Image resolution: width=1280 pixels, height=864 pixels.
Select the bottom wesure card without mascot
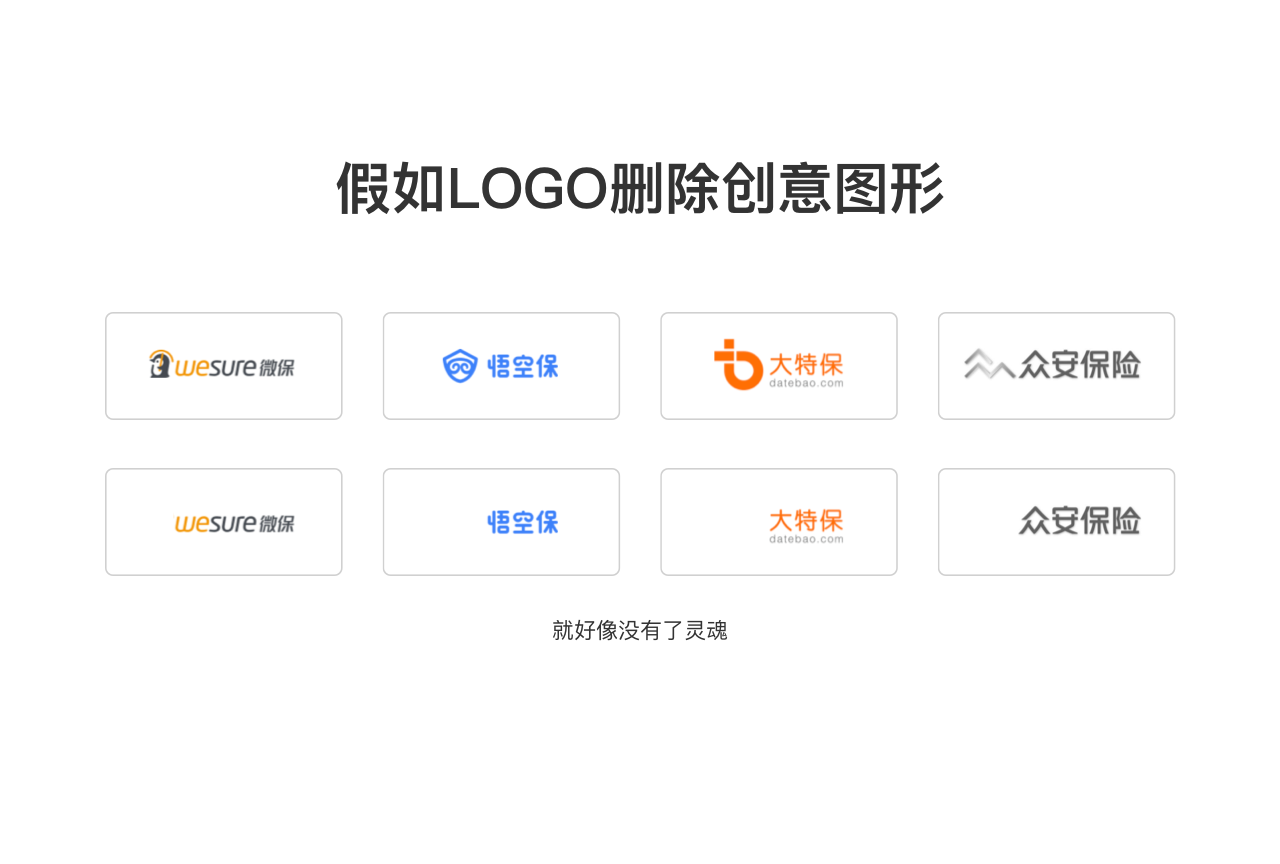(224, 522)
